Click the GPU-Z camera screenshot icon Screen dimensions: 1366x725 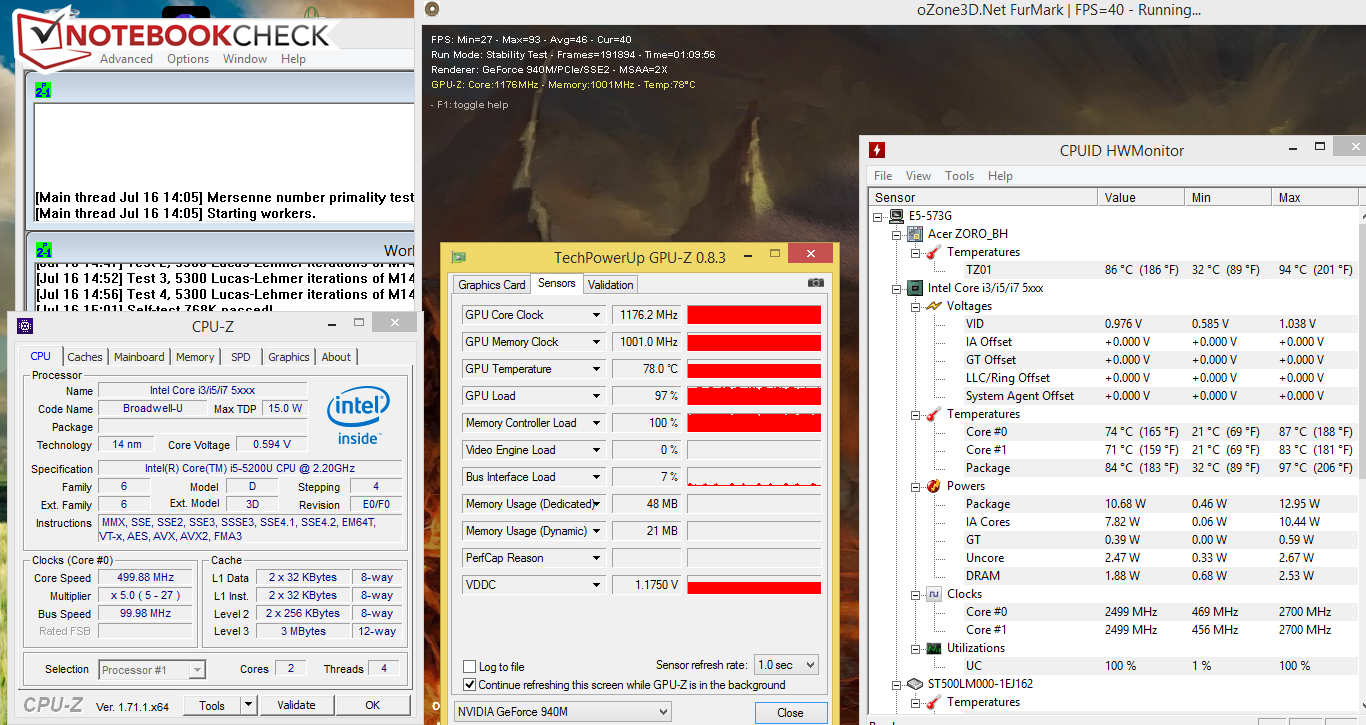tap(816, 284)
